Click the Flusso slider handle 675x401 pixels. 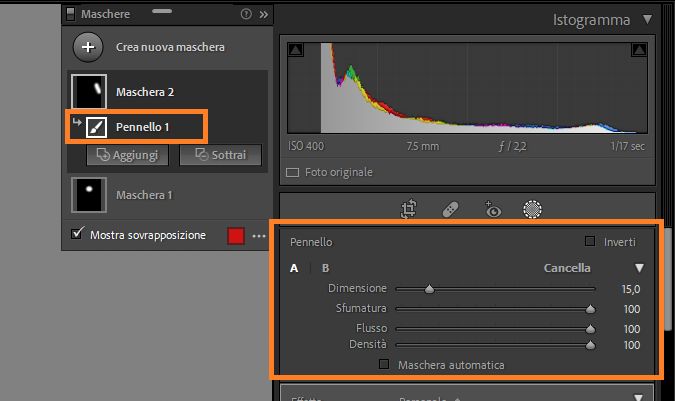[x=591, y=329]
